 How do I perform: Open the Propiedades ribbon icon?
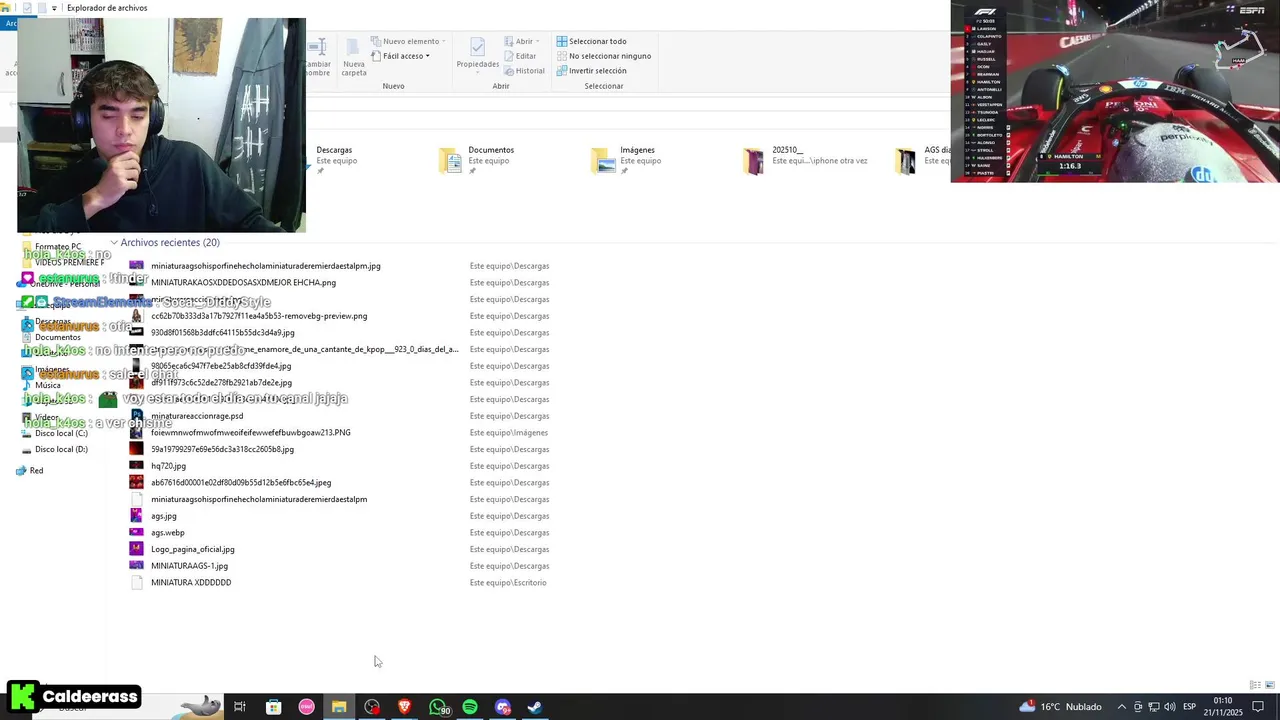click(478, 54)
